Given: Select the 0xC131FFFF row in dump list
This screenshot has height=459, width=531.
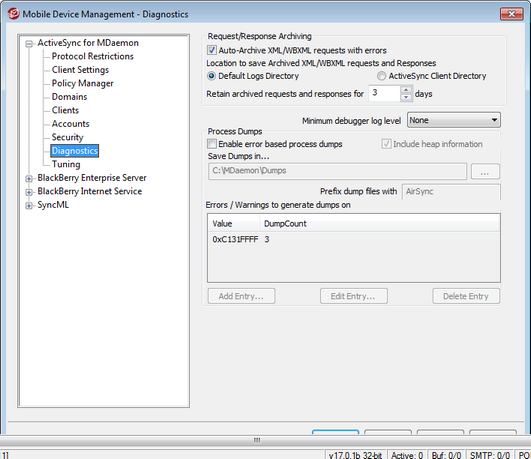Looking at the screenshot, I should coord(354,239).
